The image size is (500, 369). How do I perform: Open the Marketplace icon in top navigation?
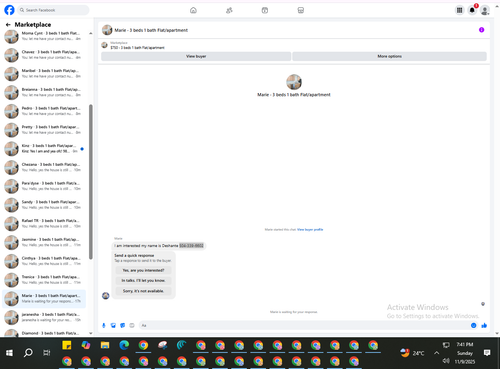point(301,10)
